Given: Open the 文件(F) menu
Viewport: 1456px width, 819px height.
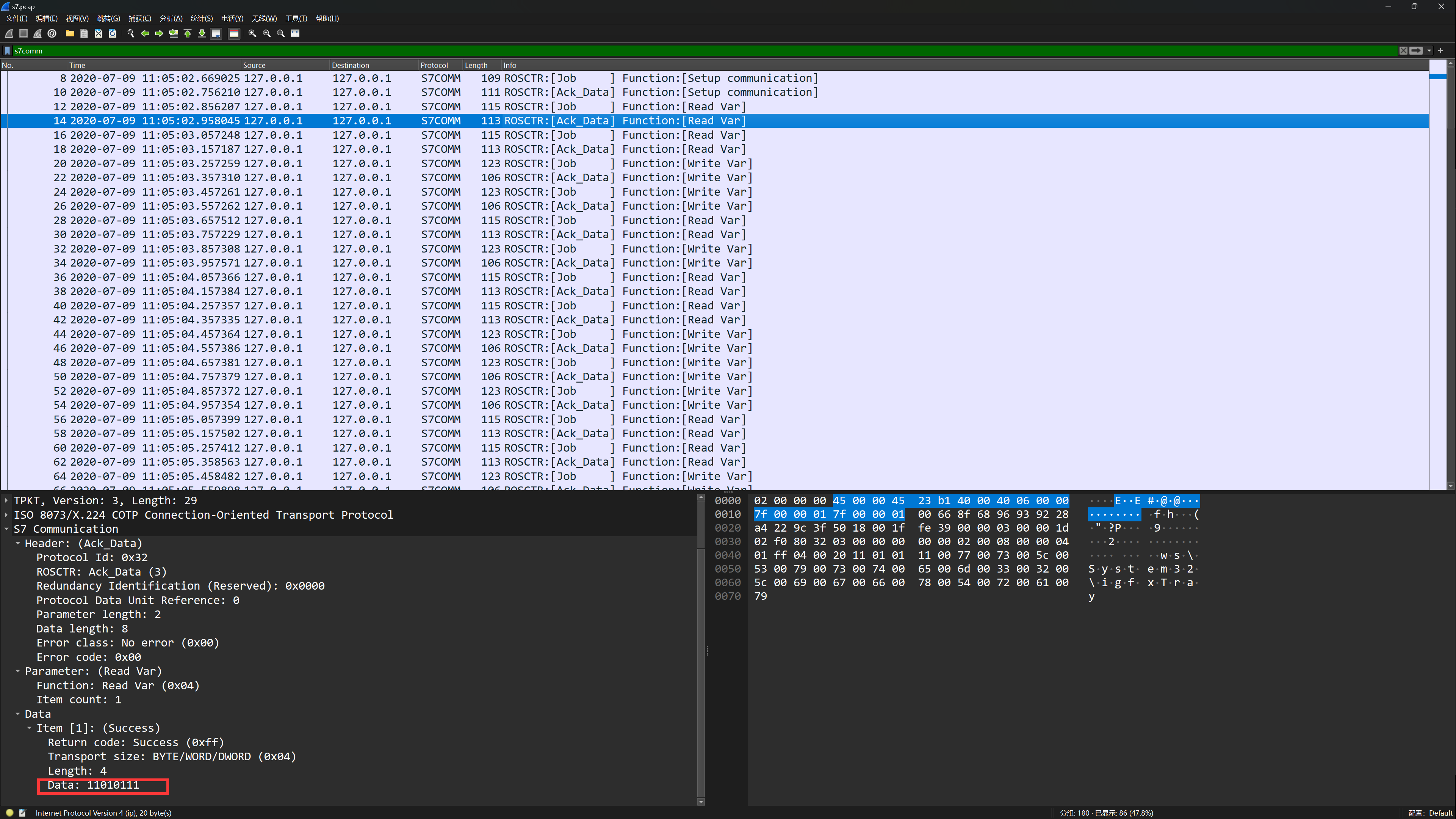Looking at the screenshot, I should pyautogui.click(x=16, y=18).
